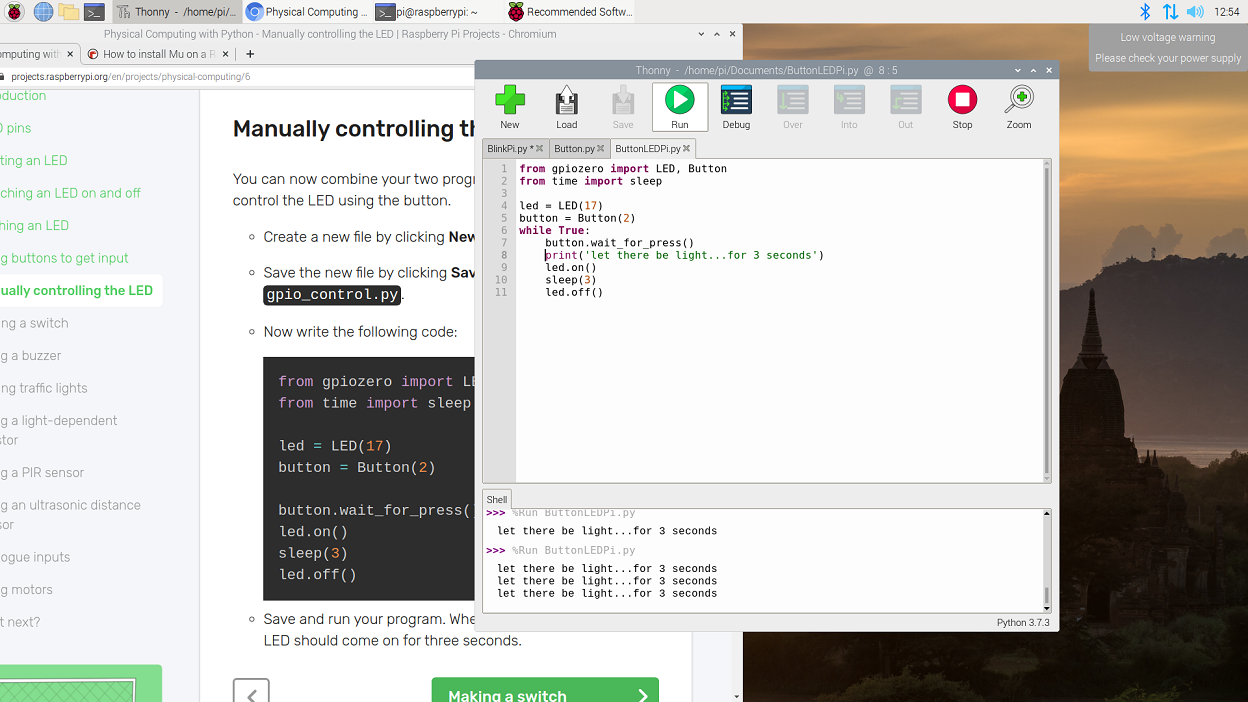Screen dimensions: 1248x702
Task: Open 'buttons to get input' sidebar link
Action: click(x=64, y=258)
